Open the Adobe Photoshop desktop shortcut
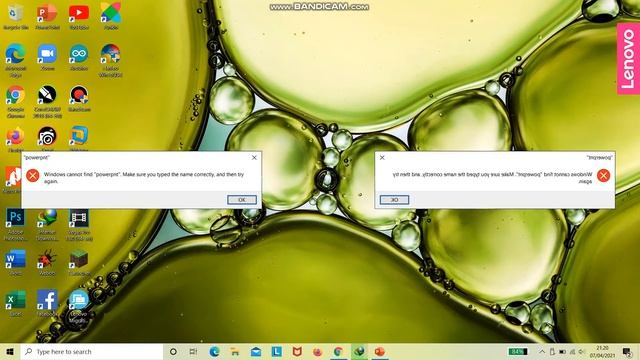640x360 pixels. point(16,224)
